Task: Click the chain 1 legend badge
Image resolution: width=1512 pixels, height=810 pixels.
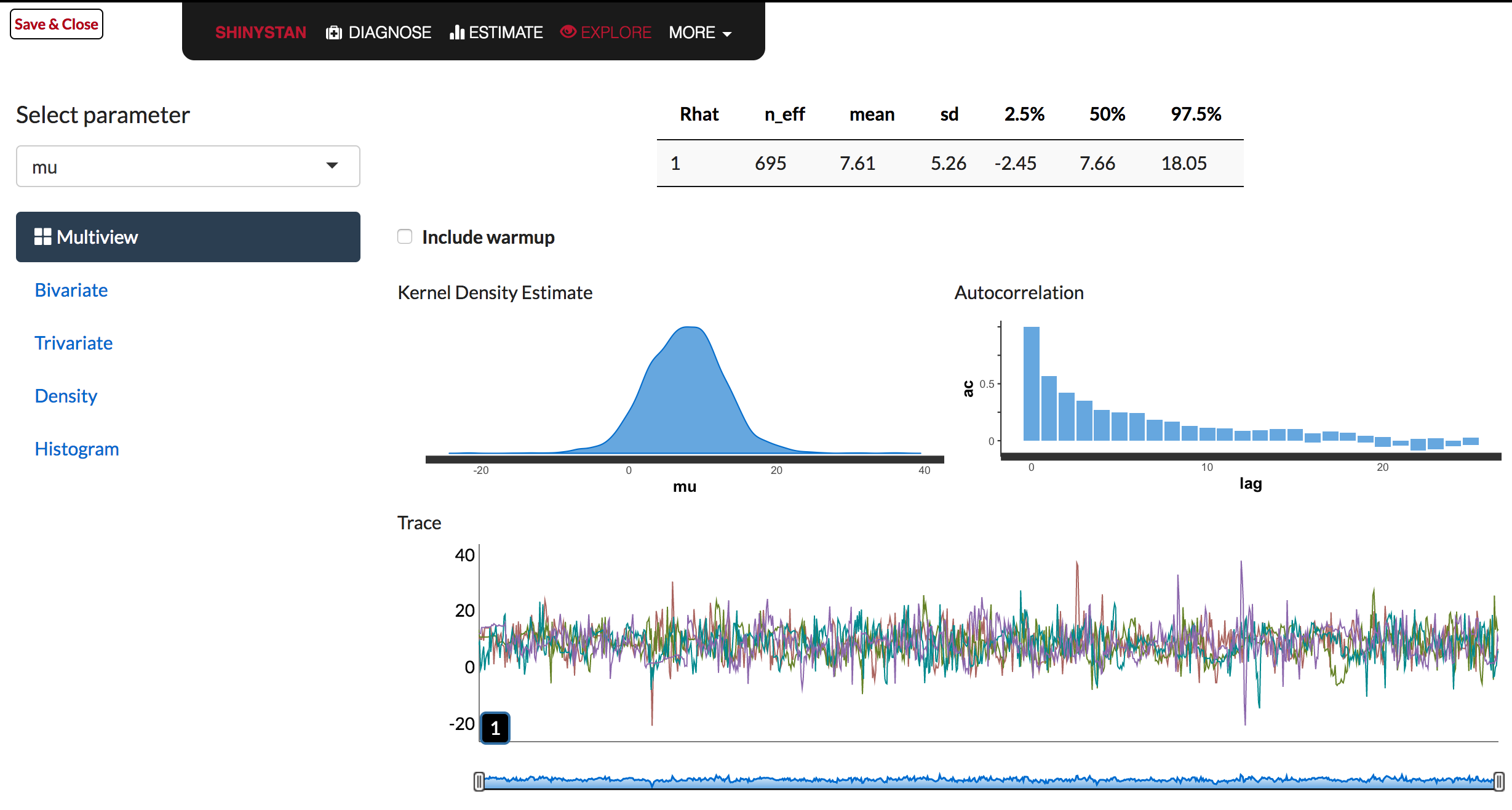Action: 495,728
